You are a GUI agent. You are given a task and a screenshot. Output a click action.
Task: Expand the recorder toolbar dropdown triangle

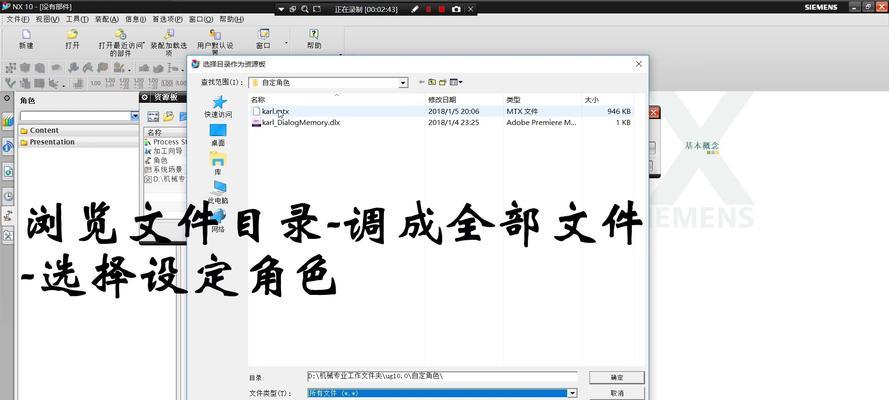[281, 9]
